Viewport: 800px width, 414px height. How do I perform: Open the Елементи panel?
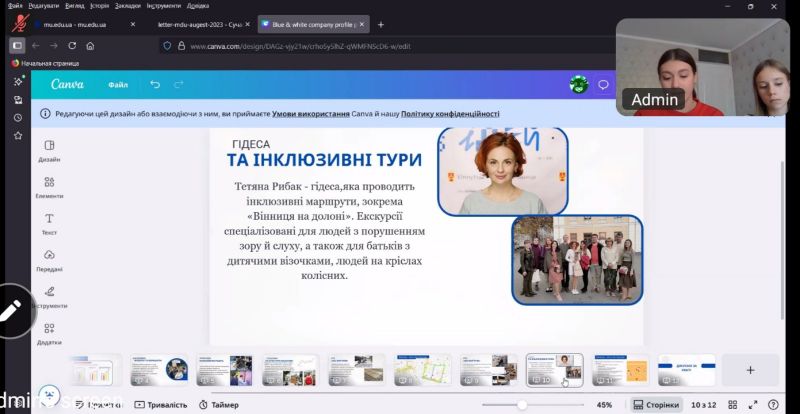49,186
